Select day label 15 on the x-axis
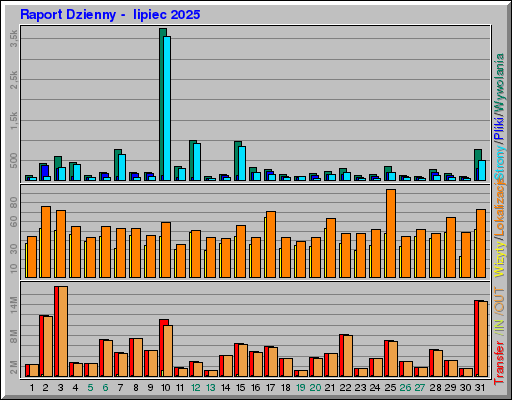Image resolution: width=512 pixels, height=400 pixels. [240, 388]
